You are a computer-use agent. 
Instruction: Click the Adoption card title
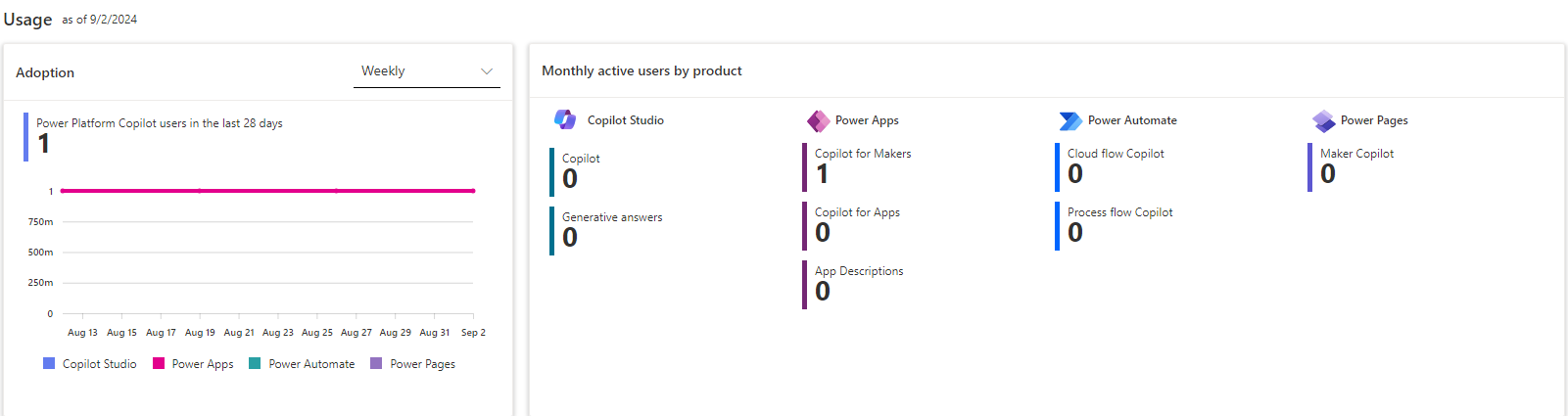click(45, 72)
